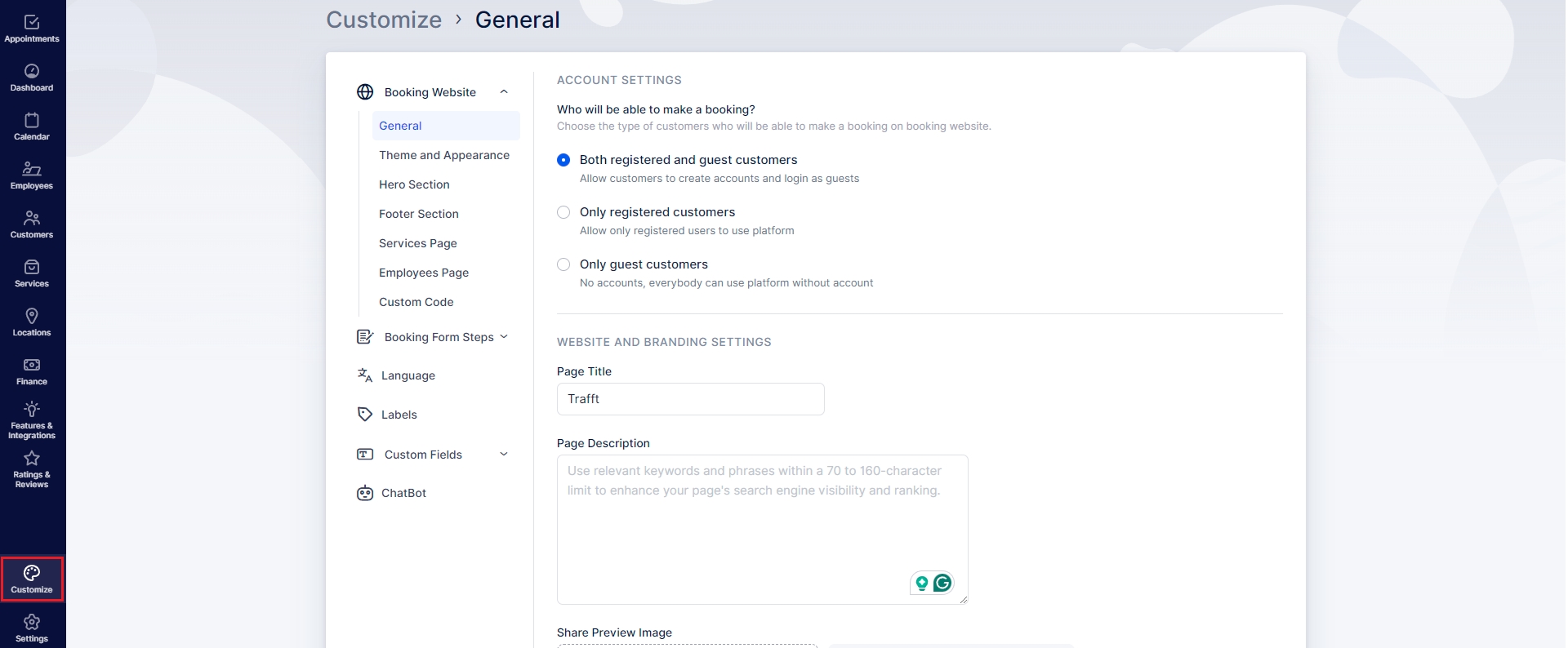Expand Booking Form Steps section
This screenshot has width=1568, height=648.
504,337
